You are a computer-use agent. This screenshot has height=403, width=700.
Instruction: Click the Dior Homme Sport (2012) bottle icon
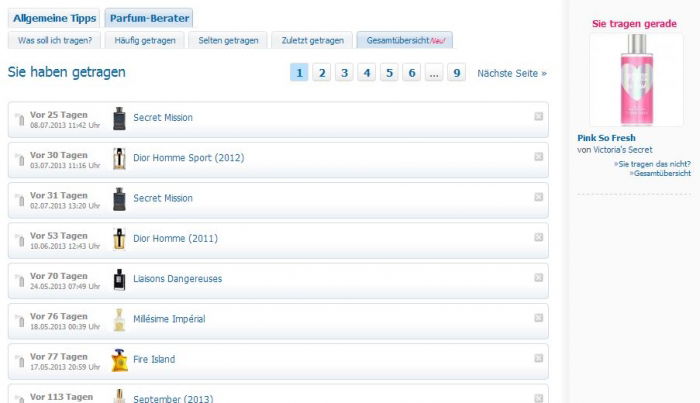[x=119, y=159]
